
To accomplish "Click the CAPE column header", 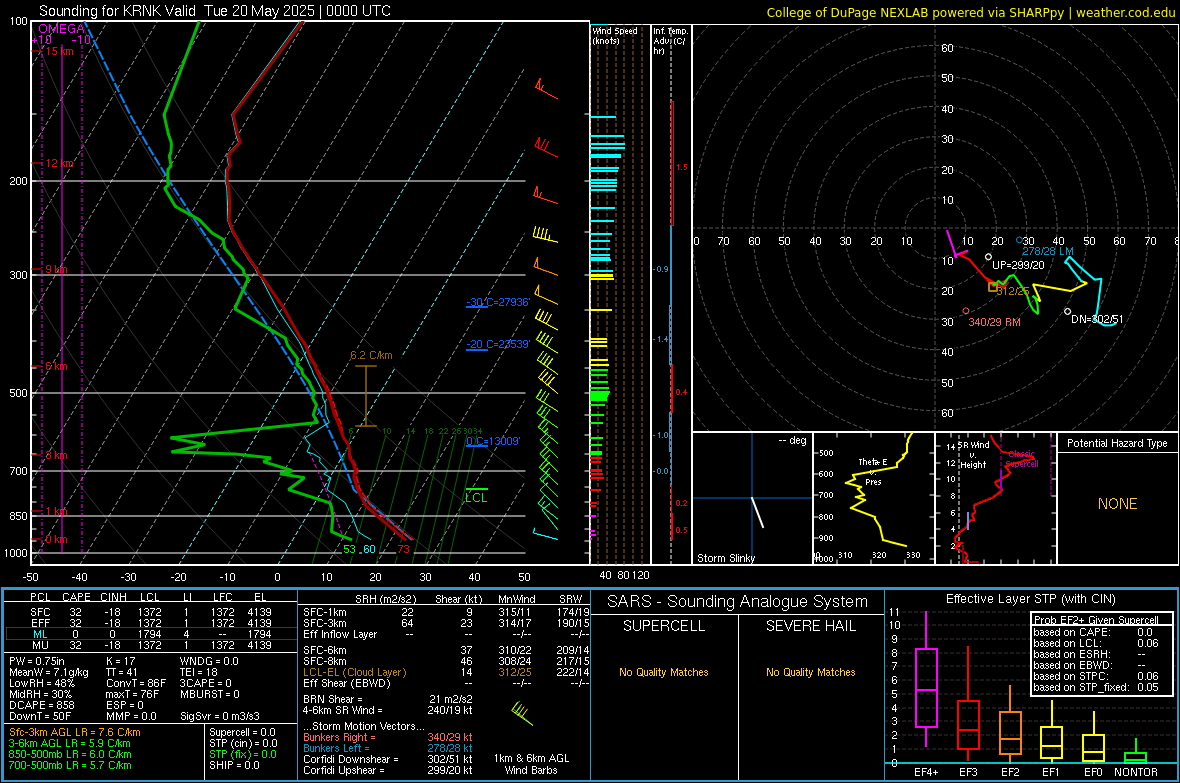I will pos(76,597).
